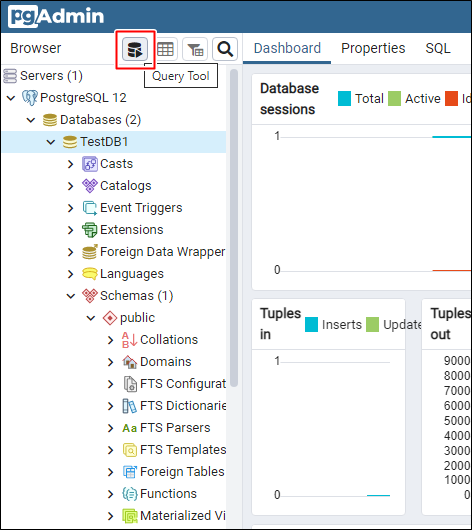The height and width of the screenshot is (530, 472).
Task: Click the Tuples out chart title
Action: pos(450,324)
